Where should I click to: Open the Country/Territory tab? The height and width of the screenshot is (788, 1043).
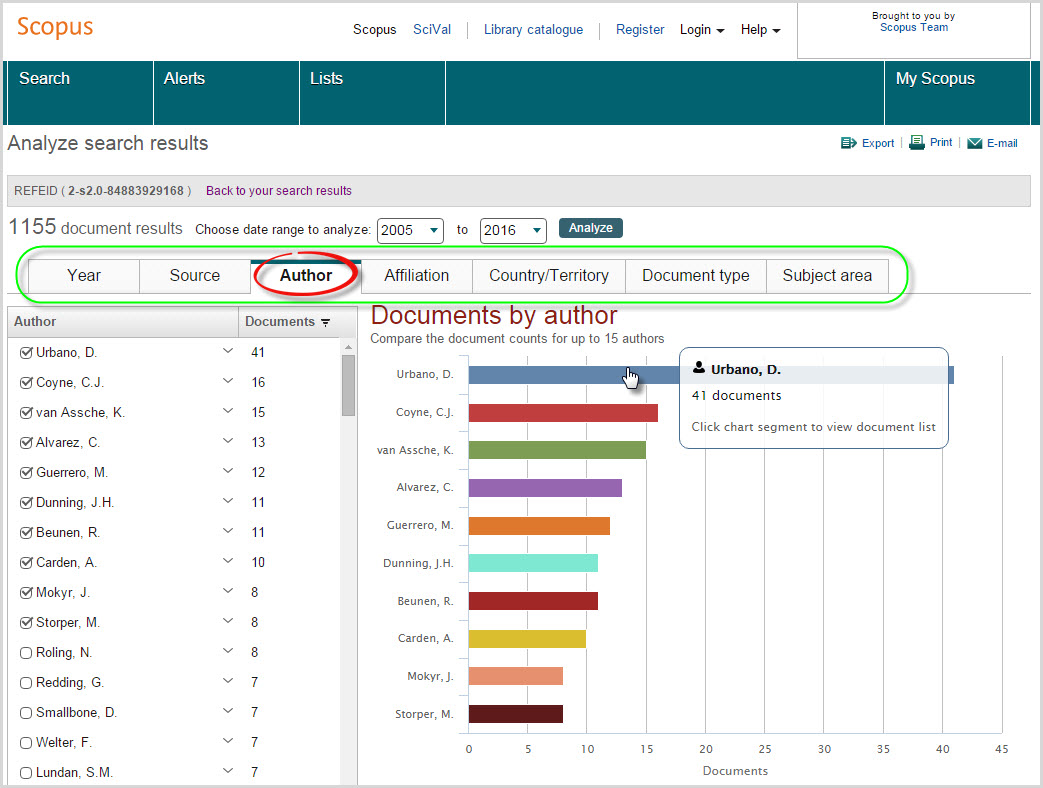click(549, 276)
